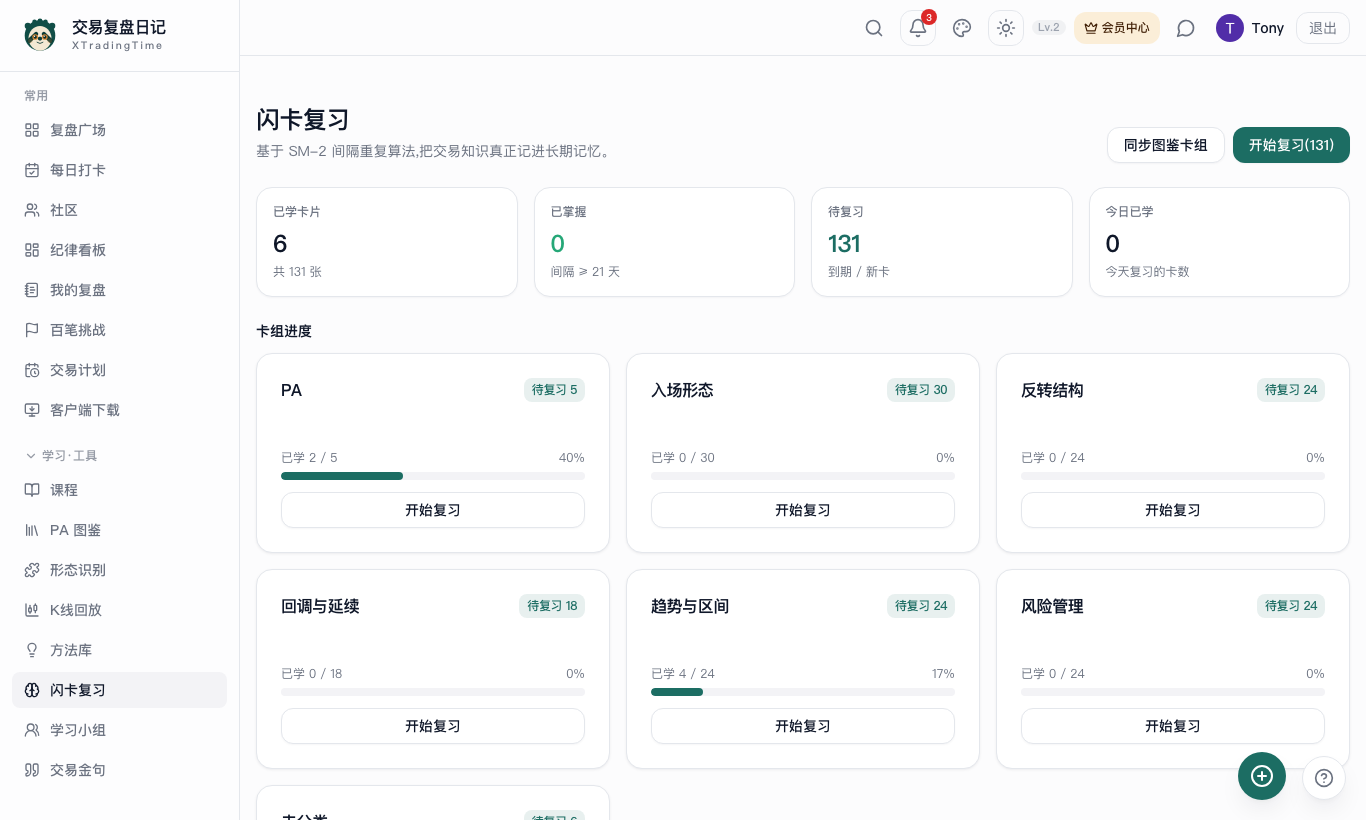Viewport: 1366px width, 820px height.
Task: Start review for PA deck
Action: (x=433, y=510)
